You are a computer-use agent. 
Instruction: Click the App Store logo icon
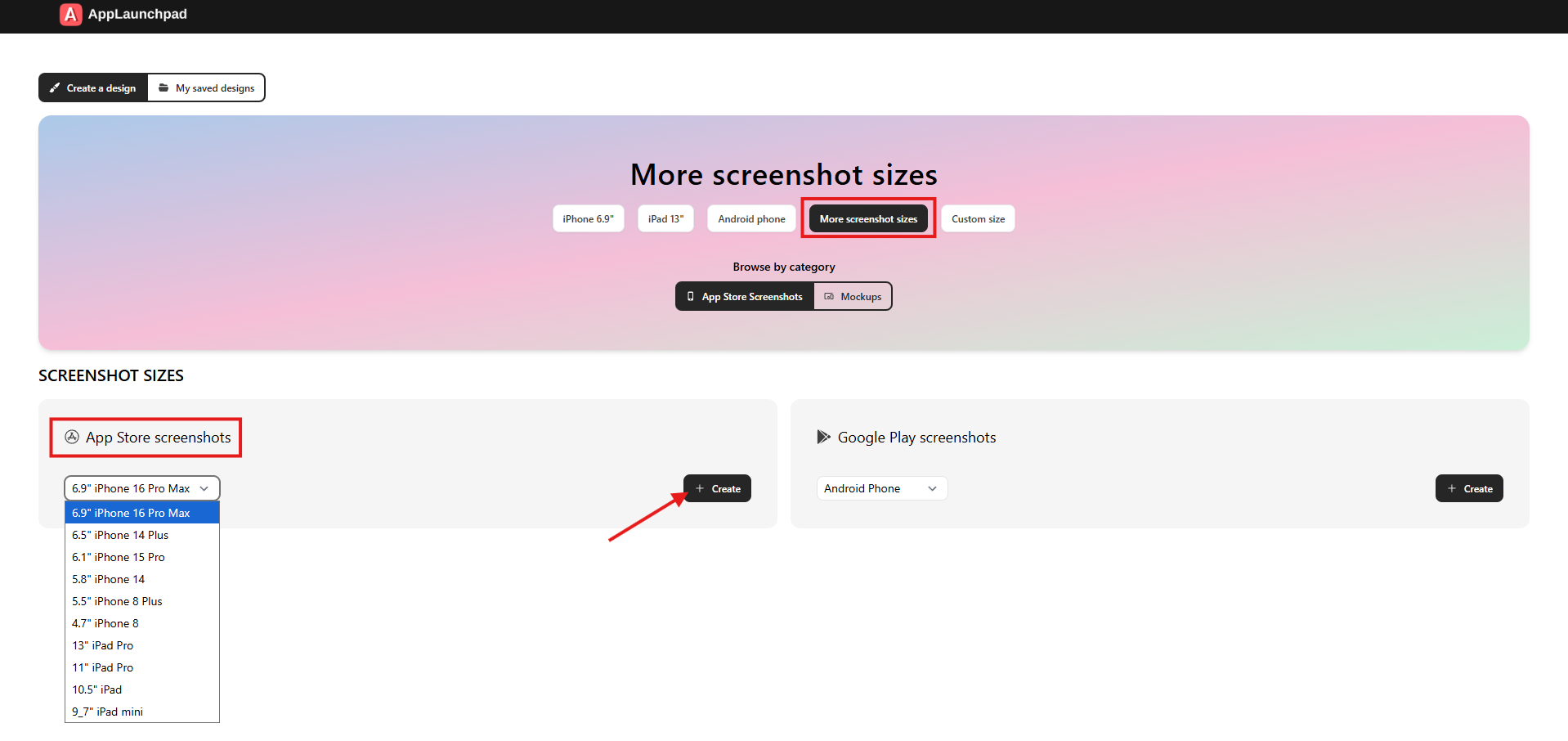click(72, 437)
